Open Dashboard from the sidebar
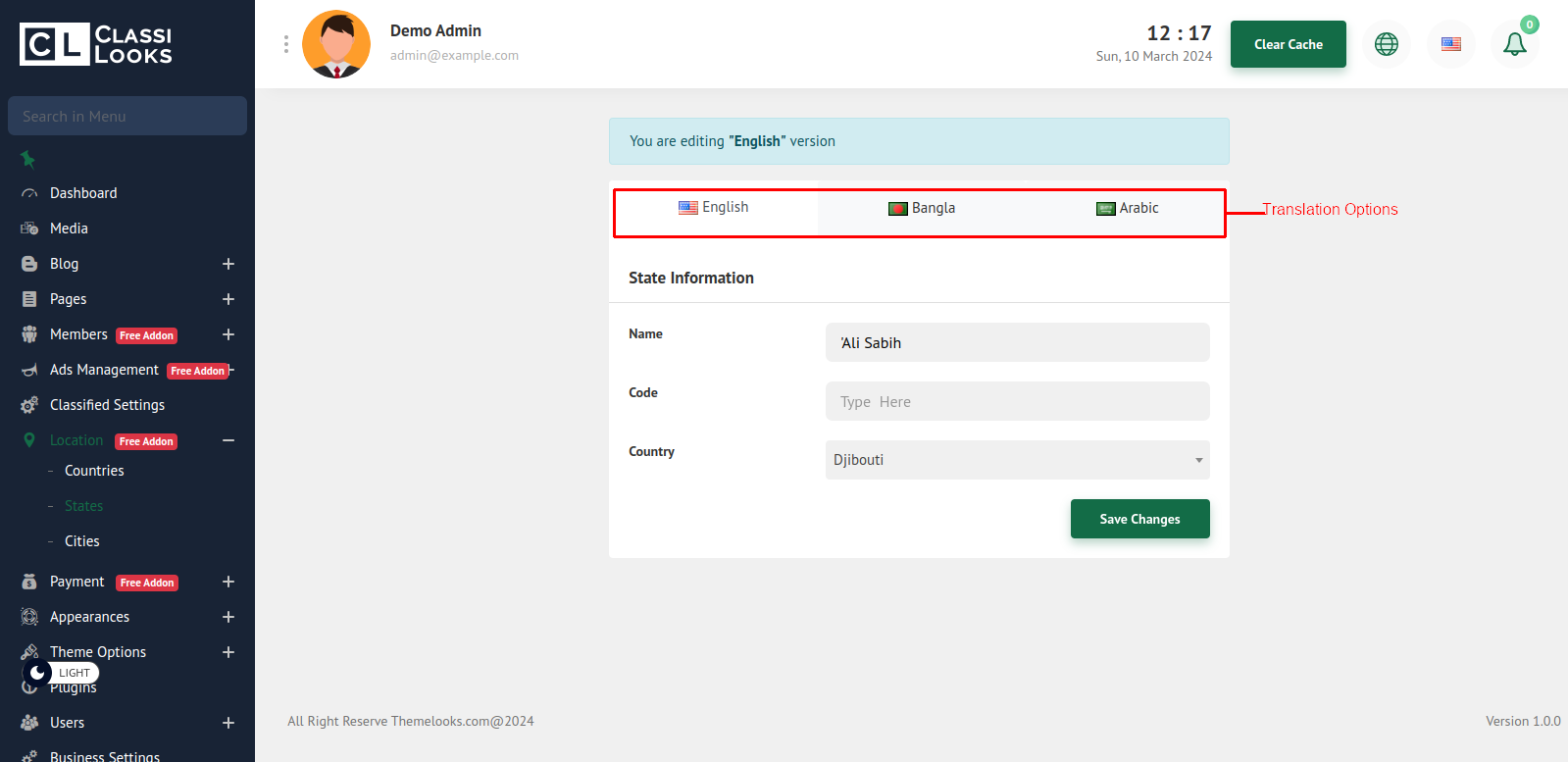 [83, 193]
